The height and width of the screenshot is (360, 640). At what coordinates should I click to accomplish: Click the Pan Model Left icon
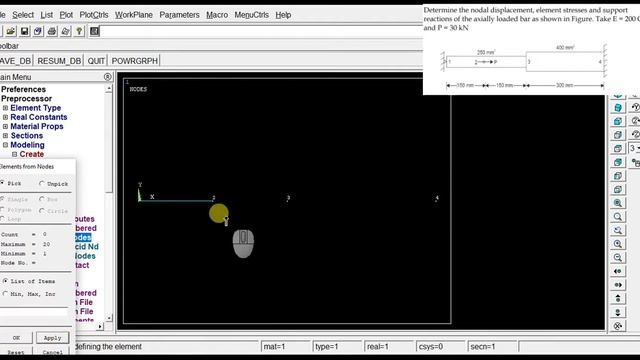click(x=618, y=271)
